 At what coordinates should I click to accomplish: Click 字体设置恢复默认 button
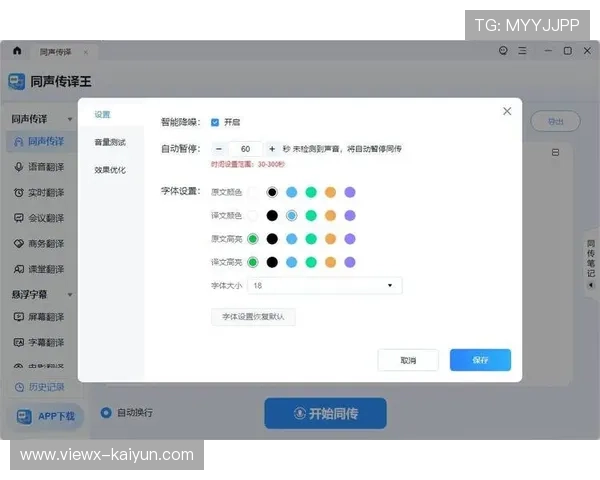[x=253, y=317]
